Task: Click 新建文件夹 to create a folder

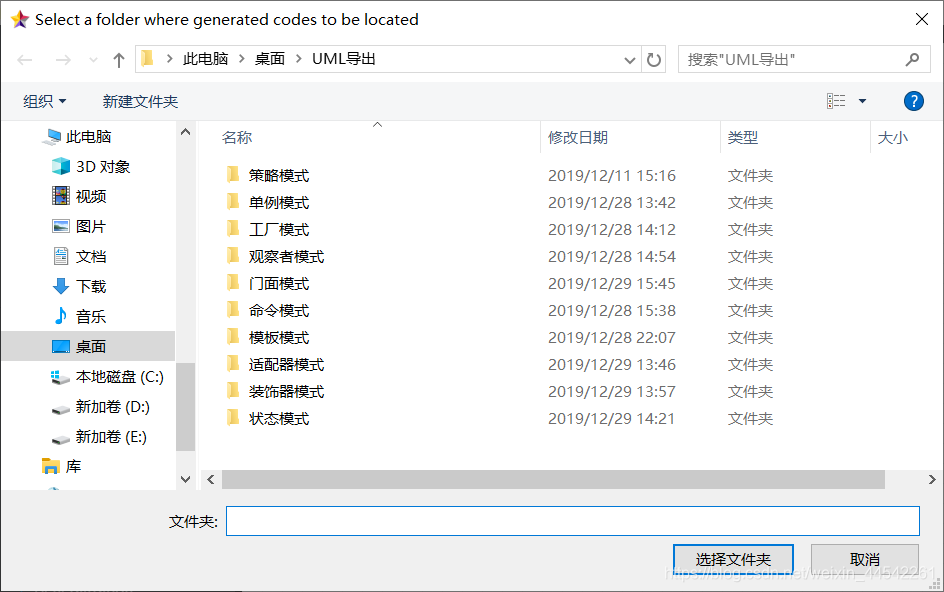Action: coord(139,100)
